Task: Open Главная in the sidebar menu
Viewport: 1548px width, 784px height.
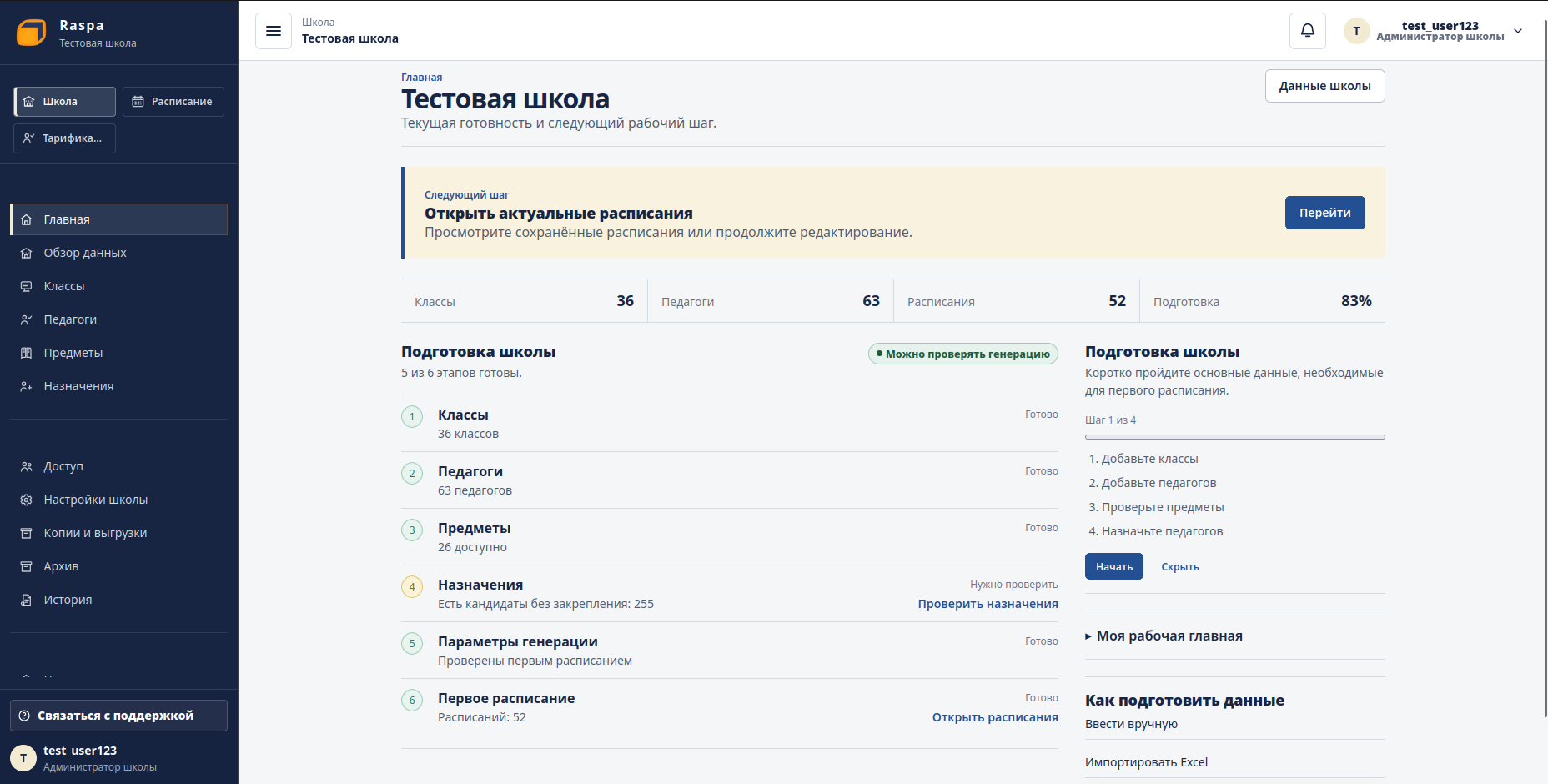Action: [118, 219]
